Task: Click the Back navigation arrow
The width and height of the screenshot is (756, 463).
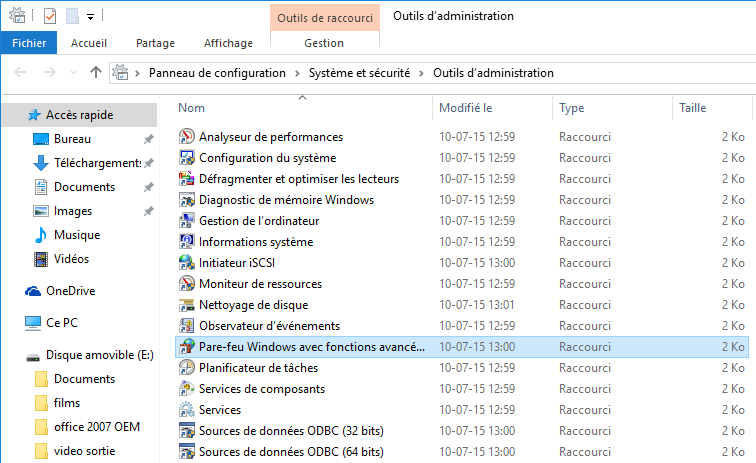Action: coord(20,72)
